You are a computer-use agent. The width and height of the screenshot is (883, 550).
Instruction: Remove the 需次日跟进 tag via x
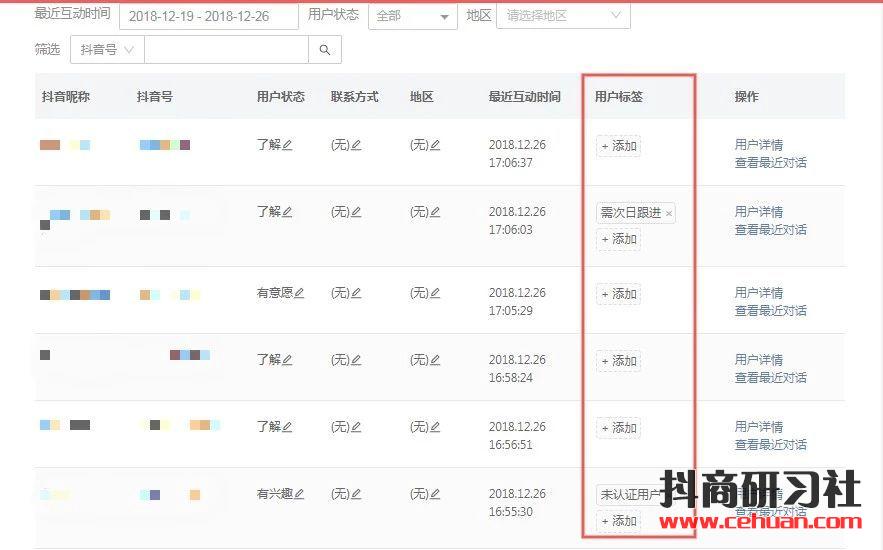click(669, 213)
